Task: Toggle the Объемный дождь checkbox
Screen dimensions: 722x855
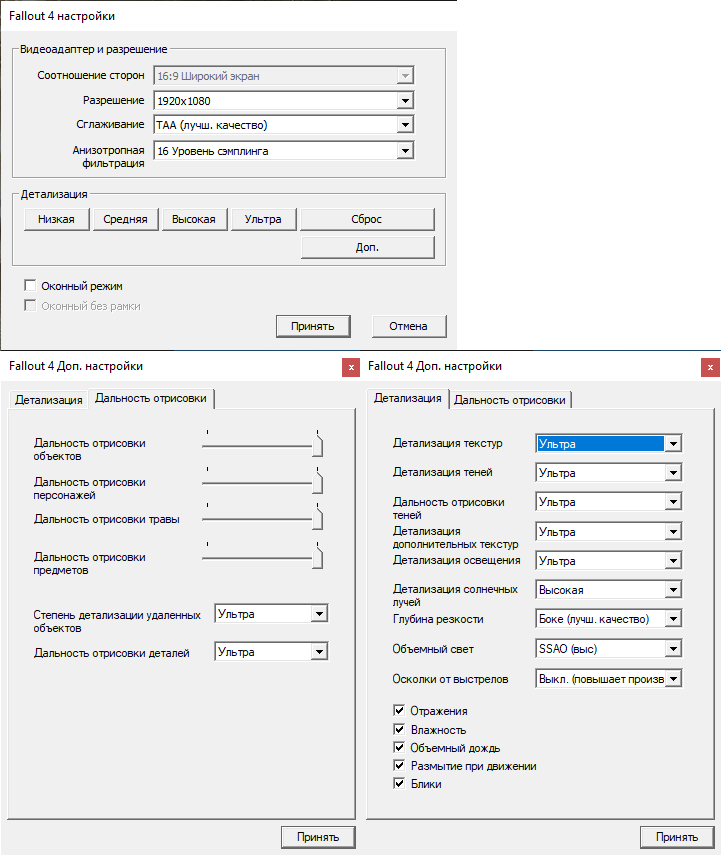Action: 399,747
